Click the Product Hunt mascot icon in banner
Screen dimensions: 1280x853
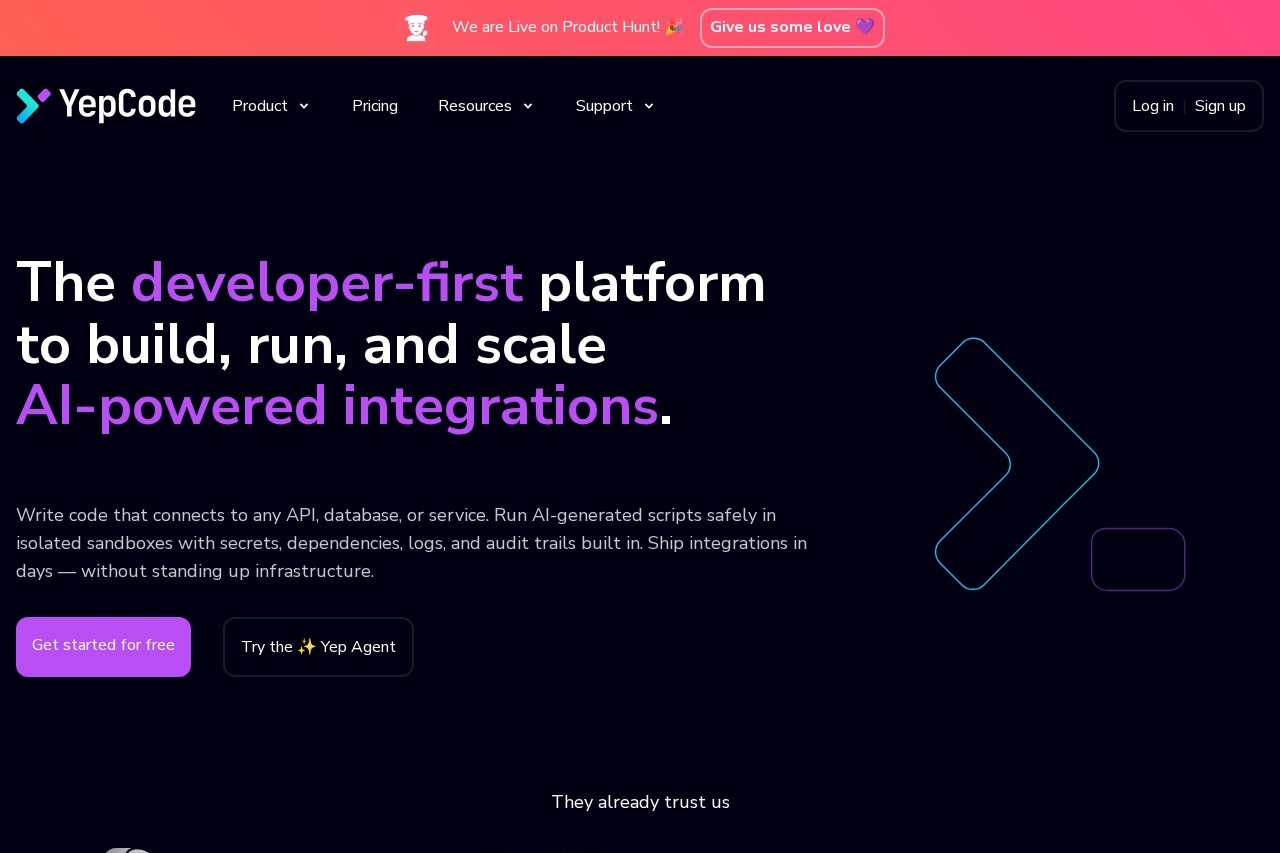[x=416, y=28]
